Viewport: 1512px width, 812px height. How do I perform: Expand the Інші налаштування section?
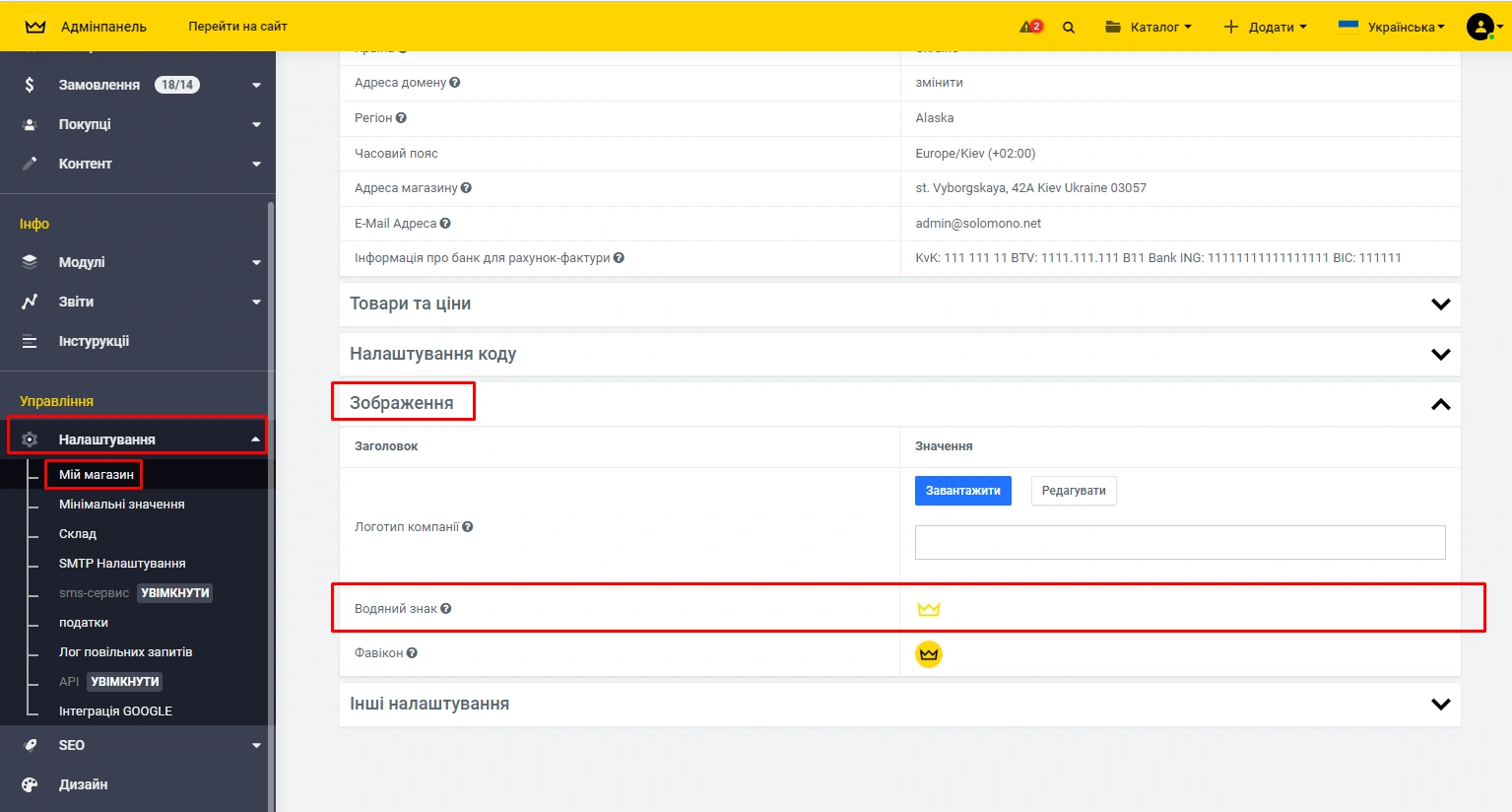click(x=1440, y=705)
